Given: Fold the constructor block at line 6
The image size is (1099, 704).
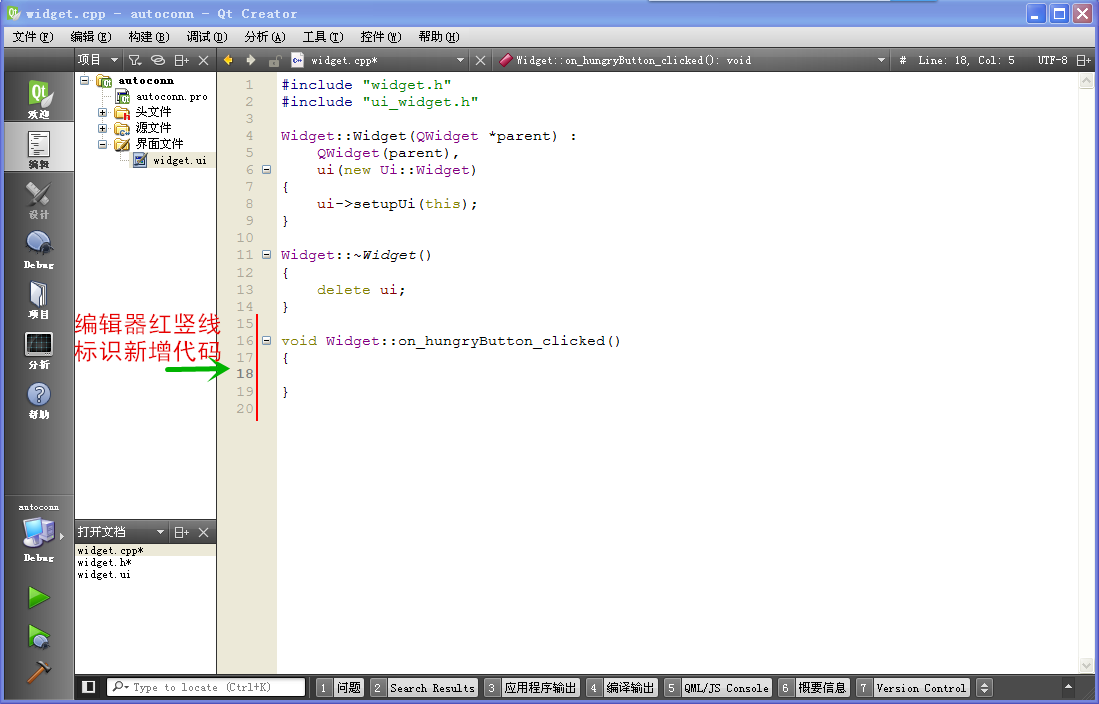Looking at the screenshot, I should pos(266,169).
